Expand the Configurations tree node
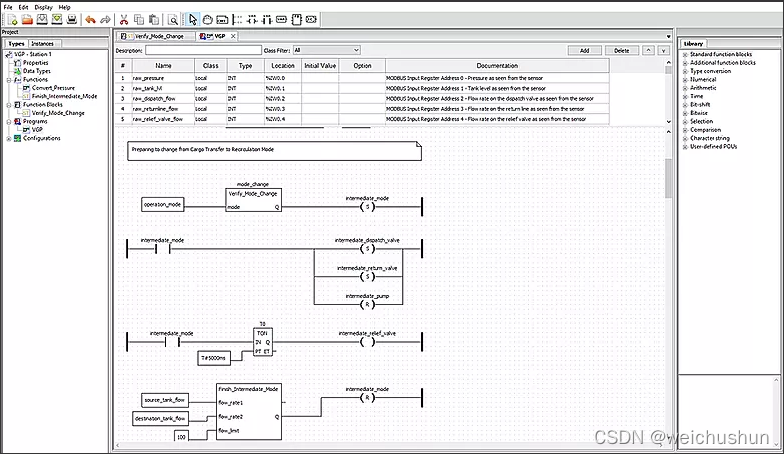This screenshot has height=454, width=784. pos(8,138)
